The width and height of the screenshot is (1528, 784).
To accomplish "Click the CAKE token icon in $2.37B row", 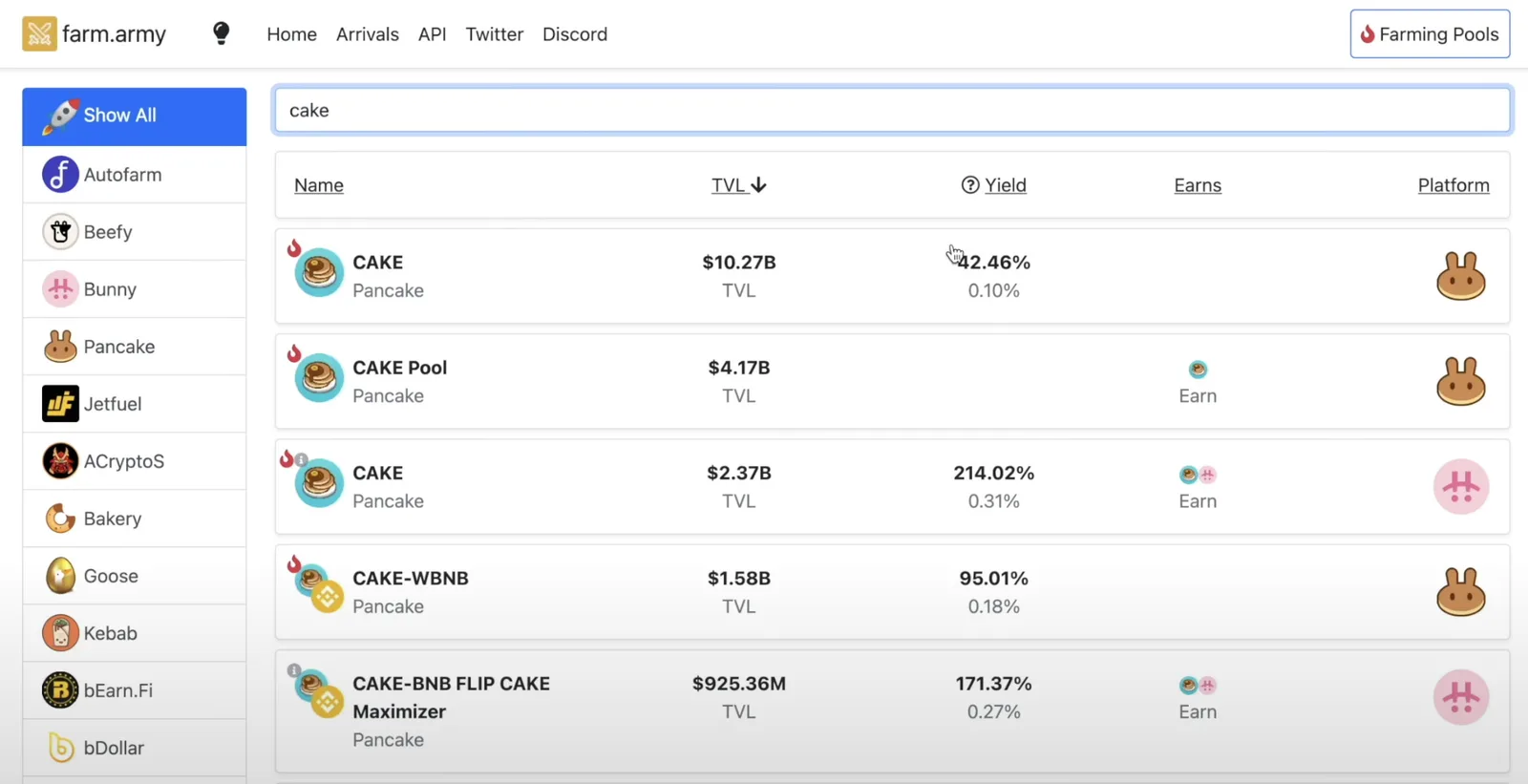I will 319,483.
